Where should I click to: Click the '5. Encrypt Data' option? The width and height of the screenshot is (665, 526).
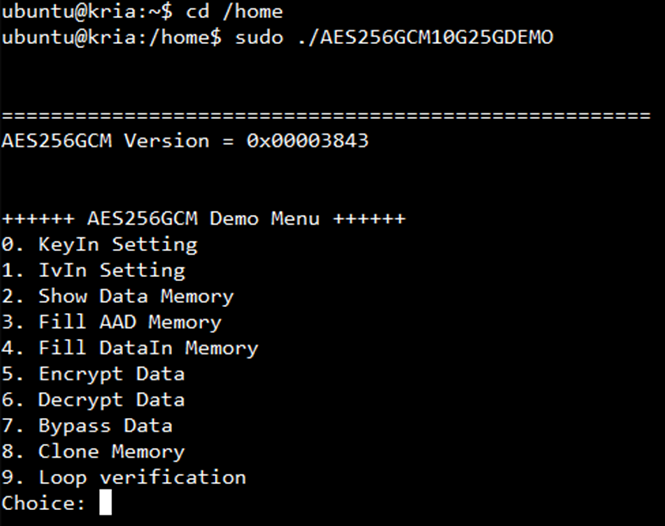point(93,374)
